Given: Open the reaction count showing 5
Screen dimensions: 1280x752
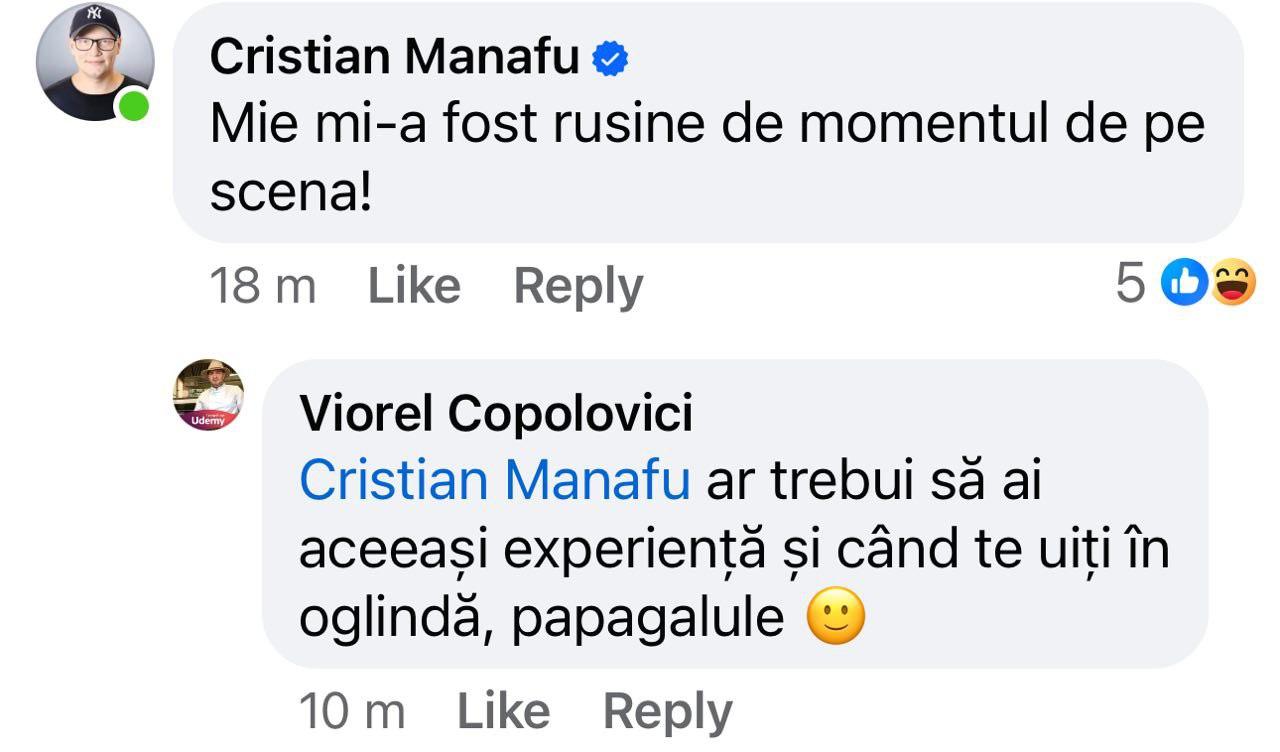Looking at the screenshot, I should tap(1130, 286).
